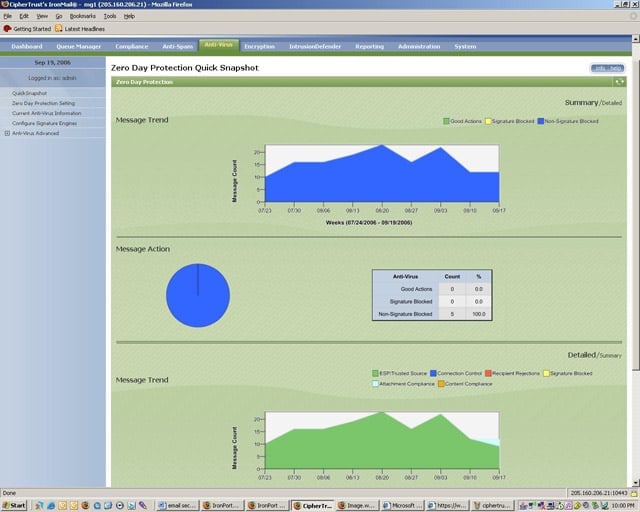Switch the top chart to Detailed view
This screenshot has width=640, height=512.
[612, 103]
